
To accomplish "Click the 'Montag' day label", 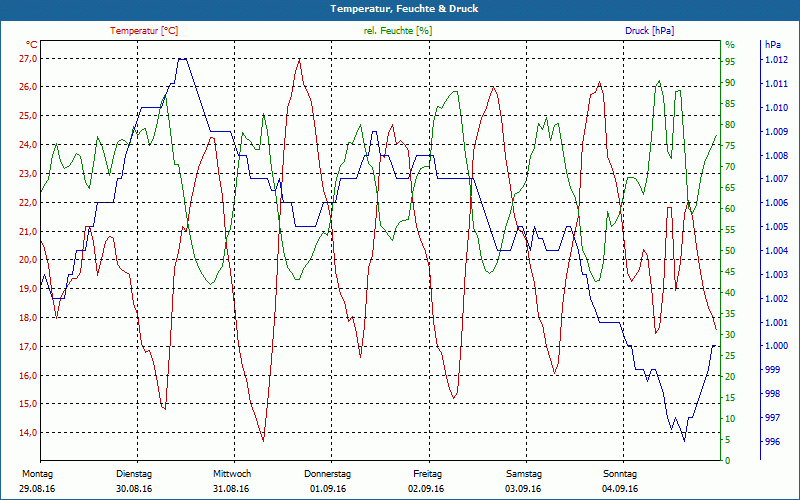I will point(38,474).
